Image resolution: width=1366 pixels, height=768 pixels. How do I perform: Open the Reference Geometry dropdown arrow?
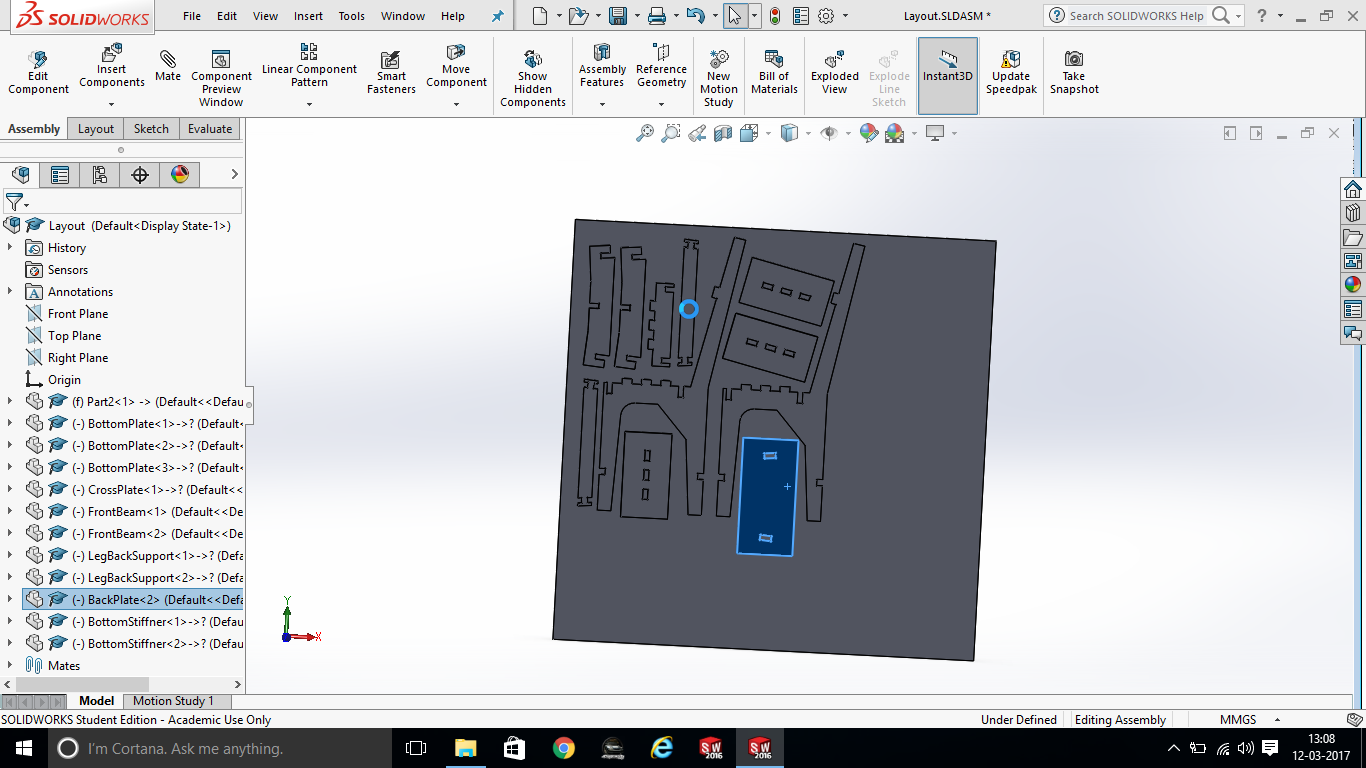pyautogui.click(x=661, y=104)
